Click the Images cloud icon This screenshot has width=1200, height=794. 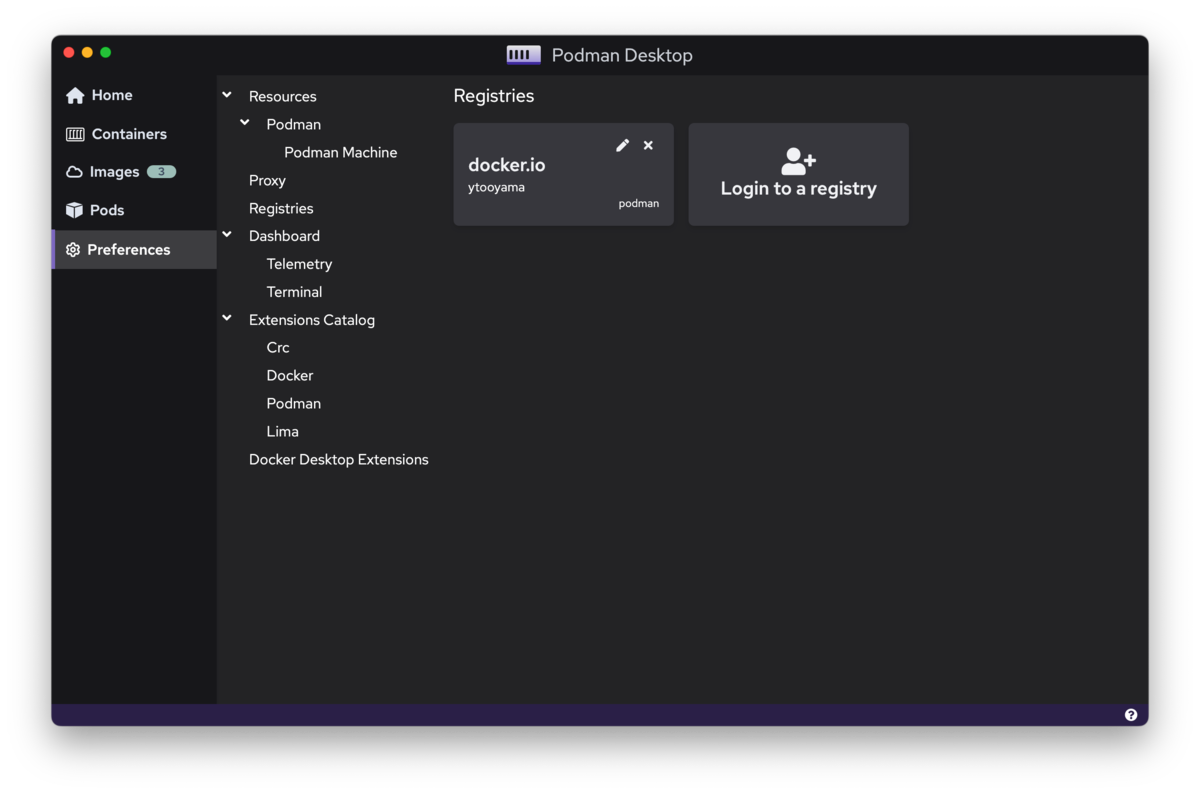[74, 172]
